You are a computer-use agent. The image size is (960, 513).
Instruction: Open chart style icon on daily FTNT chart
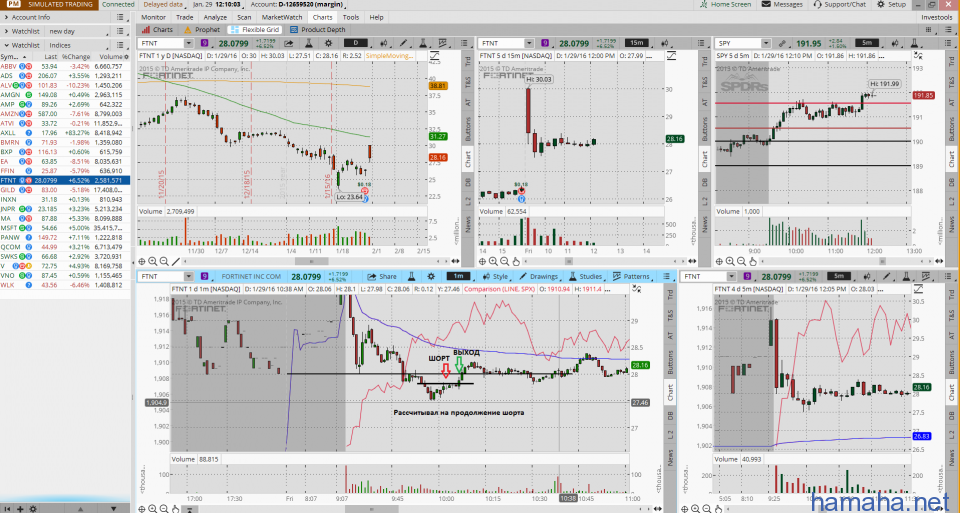tap(384, 43)
